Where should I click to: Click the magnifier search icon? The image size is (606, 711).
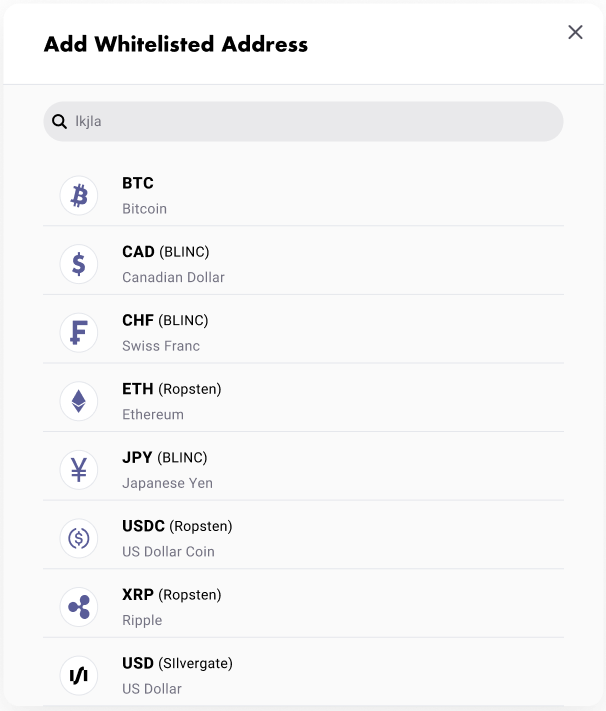[x=59, y=122]
